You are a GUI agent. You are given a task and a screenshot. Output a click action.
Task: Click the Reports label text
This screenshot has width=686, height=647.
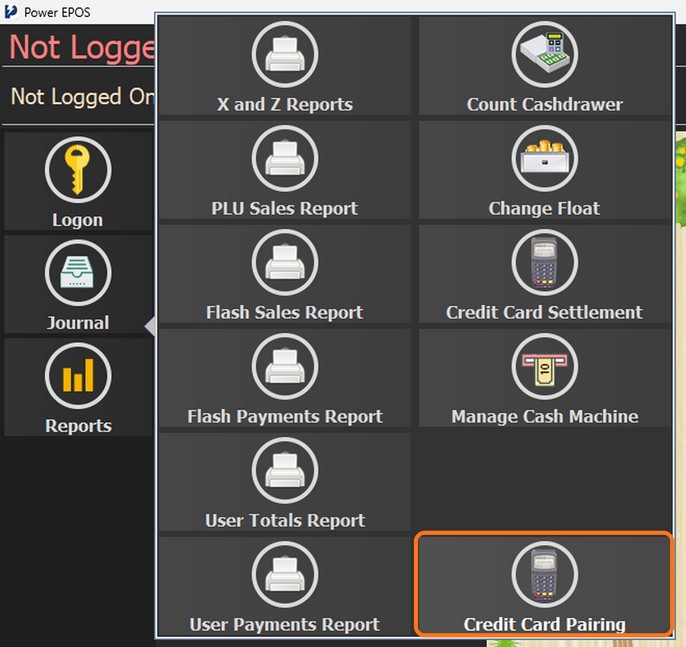(78, 426)
